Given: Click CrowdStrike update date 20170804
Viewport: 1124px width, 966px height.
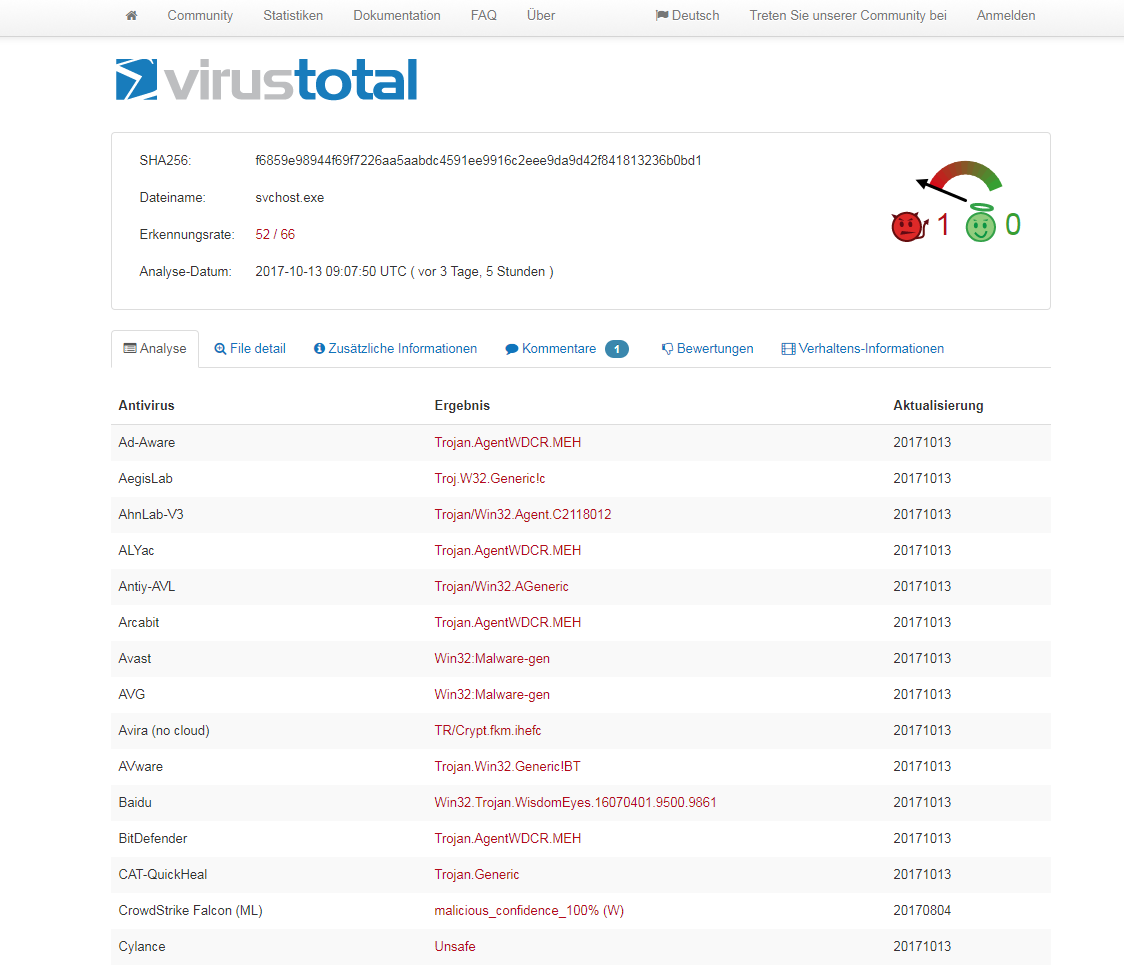Looking at the screenshot, I should point(922,910).
